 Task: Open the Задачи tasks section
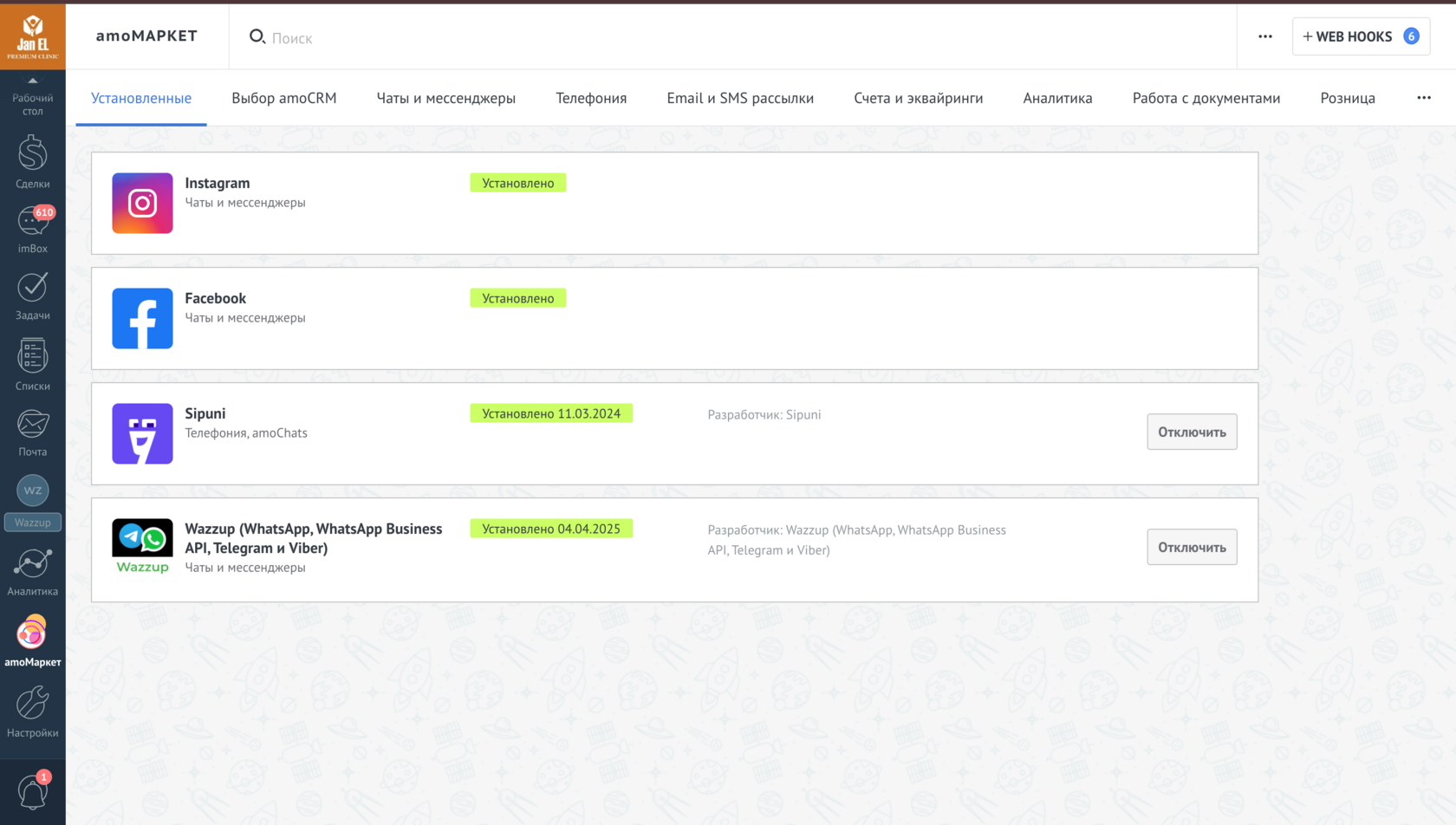point(33,296)
